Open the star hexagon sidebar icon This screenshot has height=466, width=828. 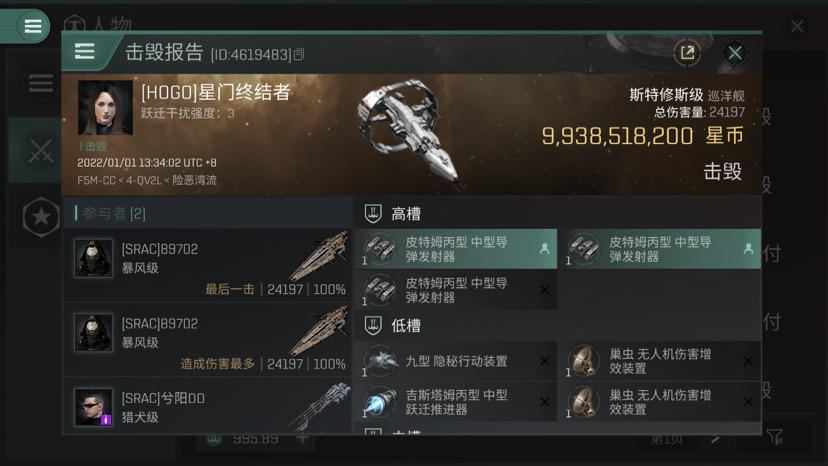[x=41, y=217]
